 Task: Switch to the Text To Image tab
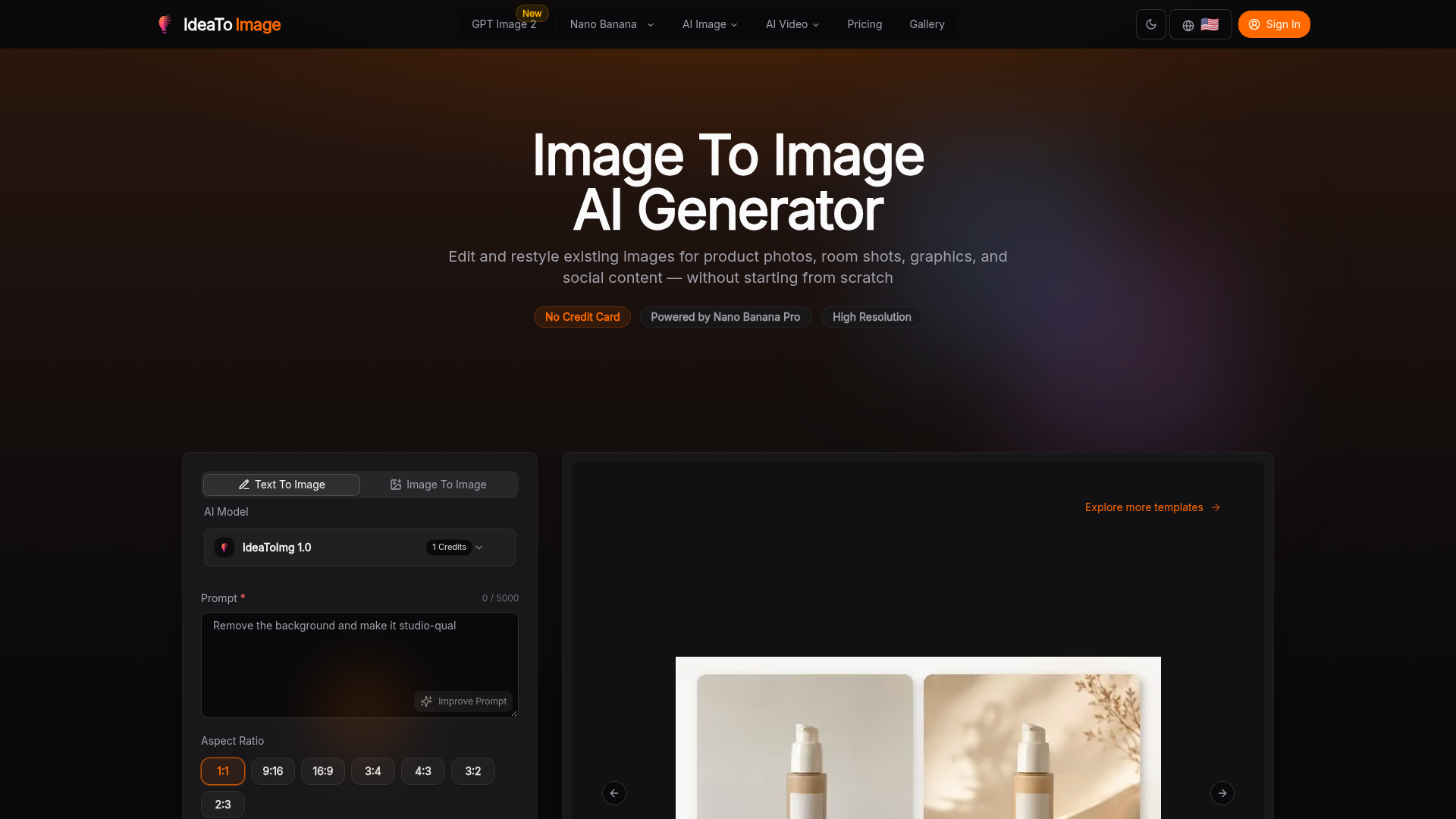281,485
